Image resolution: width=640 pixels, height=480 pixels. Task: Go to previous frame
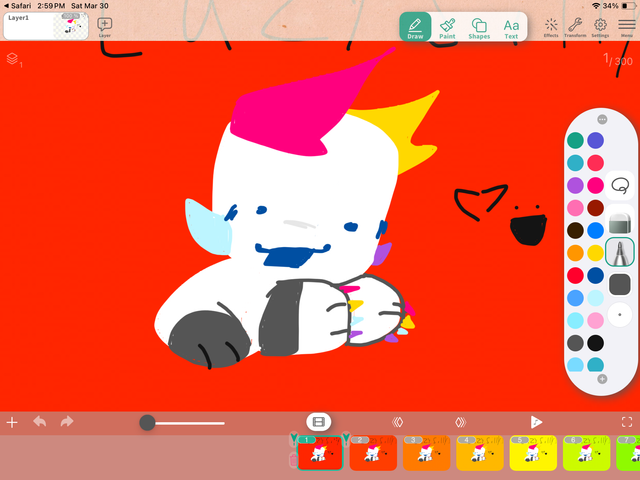[x=398, y=422]
